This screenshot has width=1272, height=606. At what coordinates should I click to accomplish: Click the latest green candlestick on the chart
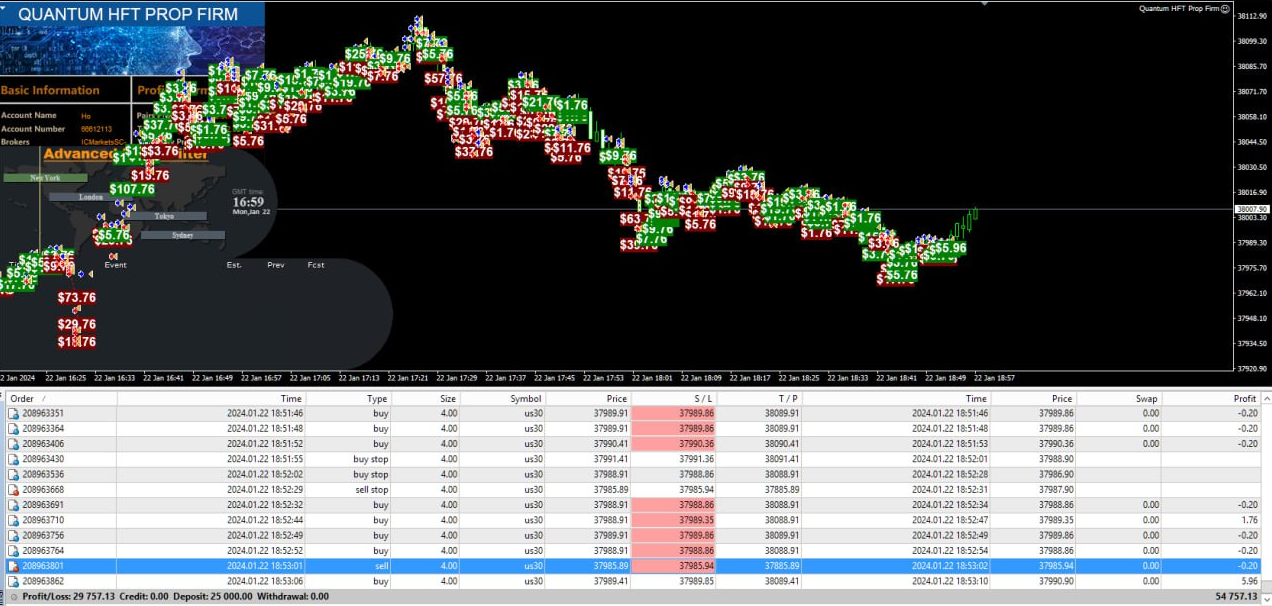click(x=974, y=212)
